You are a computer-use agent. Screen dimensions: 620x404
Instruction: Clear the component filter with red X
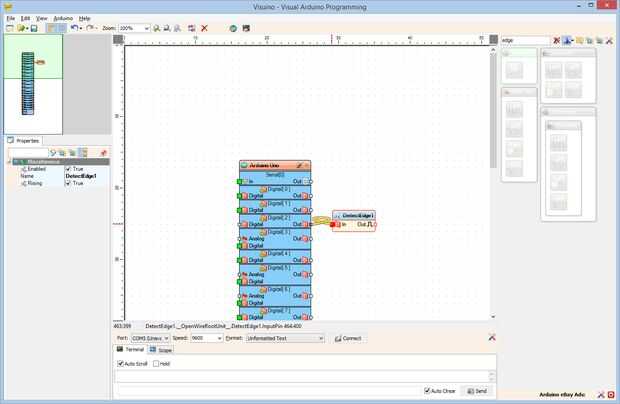pyautogui.click(x=556, y=40)
